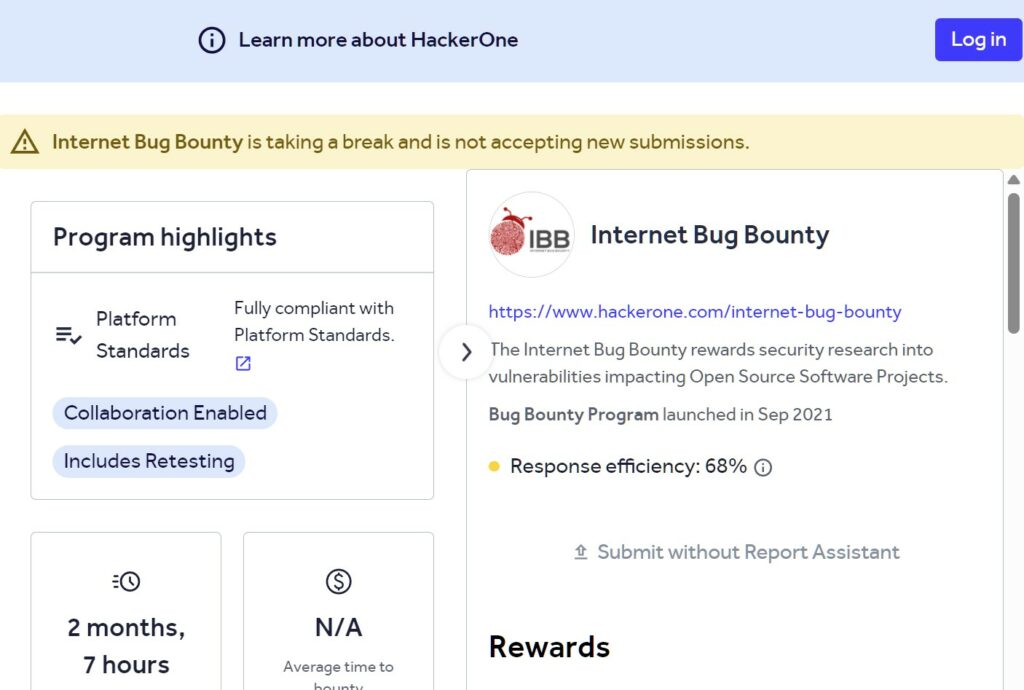Click the vertical scrollbar thumb

[x=1014, y=260]
